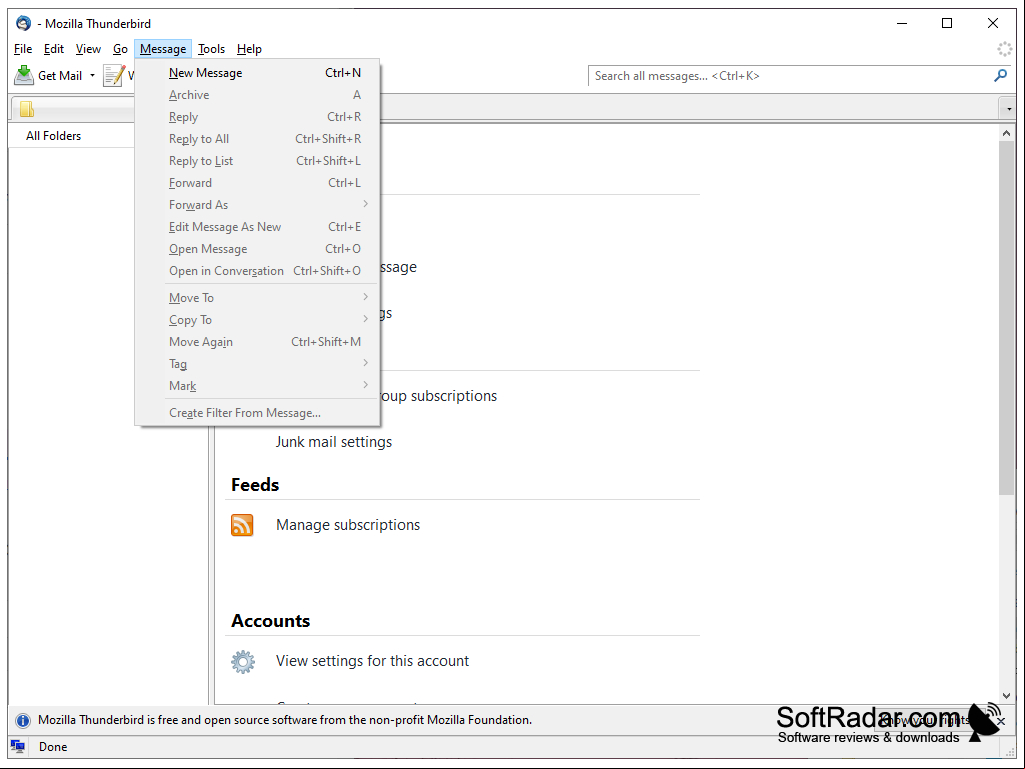Screen dimensions: 1025x769
Task: Open the Get Mail dropdown arrow
Action: coord(92,75)
